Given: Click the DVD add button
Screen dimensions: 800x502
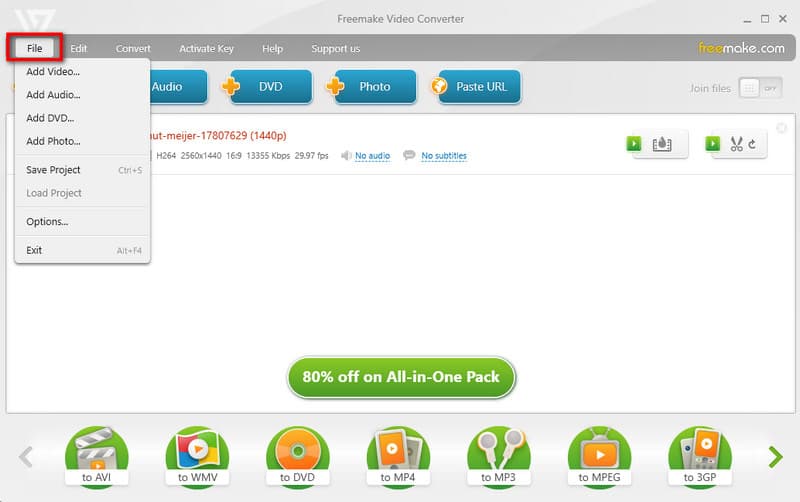Looking at the screenshot, I should coord(270,87).
